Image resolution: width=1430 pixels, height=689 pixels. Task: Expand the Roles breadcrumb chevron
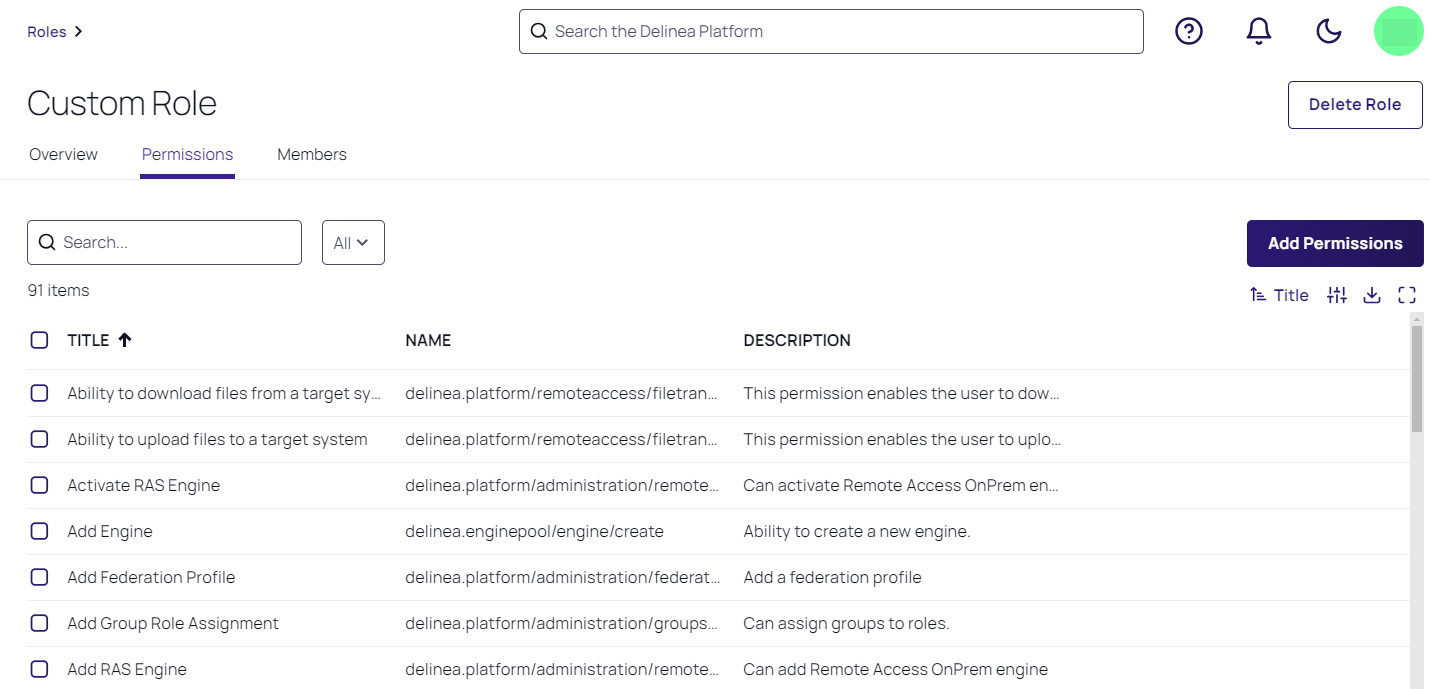[x=79, y=32]
